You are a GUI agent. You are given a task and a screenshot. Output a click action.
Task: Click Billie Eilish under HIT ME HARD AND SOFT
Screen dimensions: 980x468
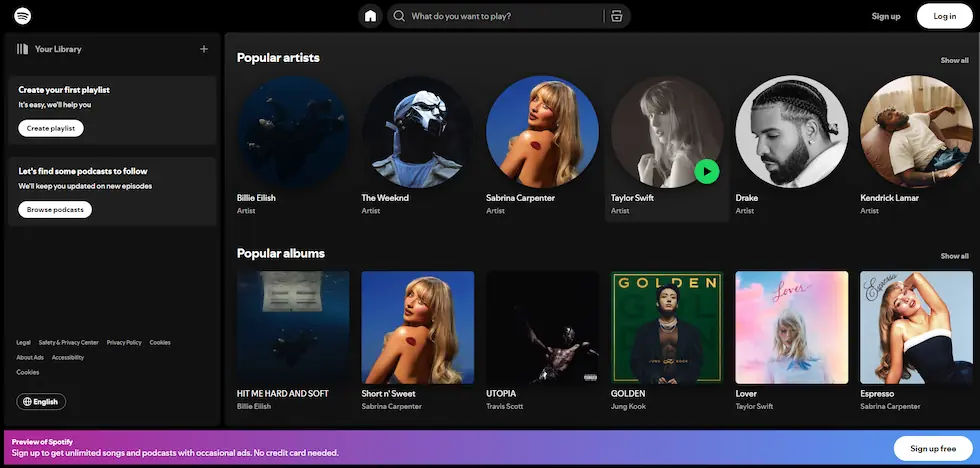pos(254,406)
